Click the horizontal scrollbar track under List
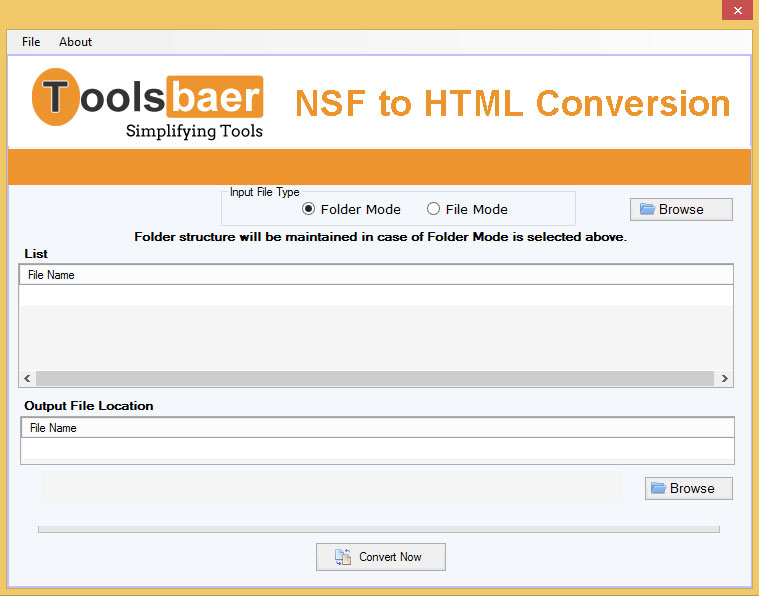Viewport: 759px width, 596px height. (x=375, y=379)
